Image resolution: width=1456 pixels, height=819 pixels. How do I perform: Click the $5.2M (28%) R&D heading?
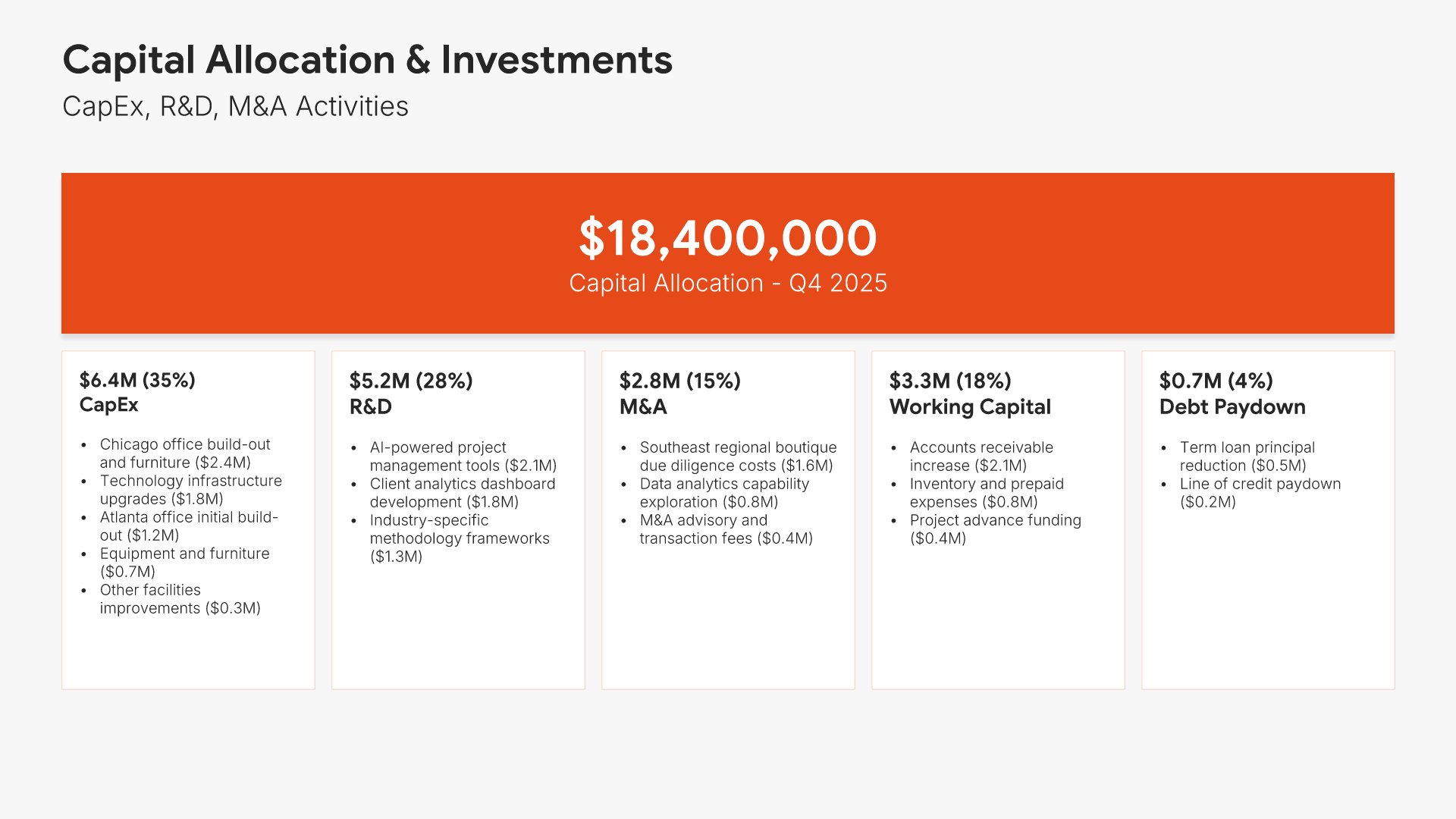point(410,394)
